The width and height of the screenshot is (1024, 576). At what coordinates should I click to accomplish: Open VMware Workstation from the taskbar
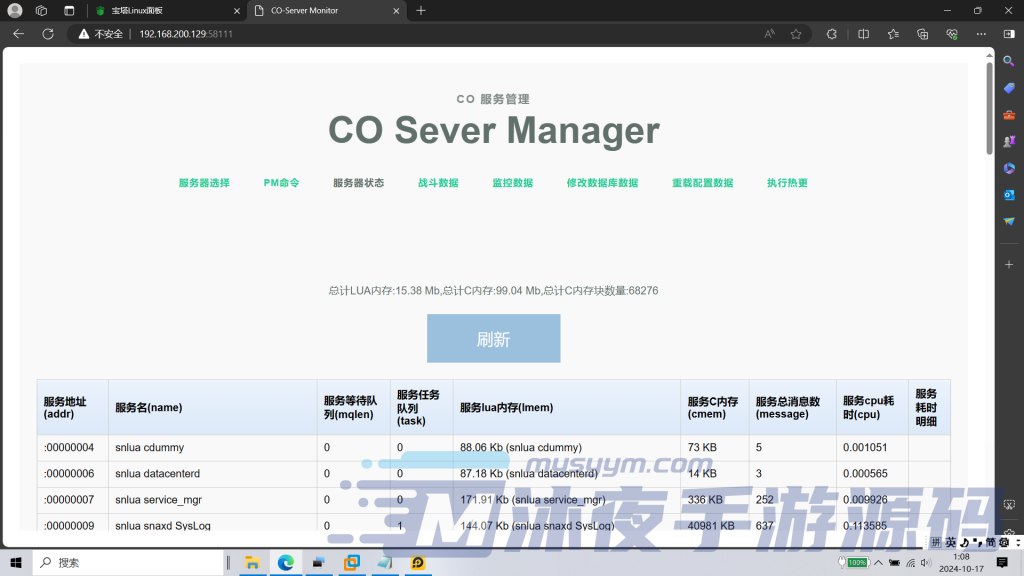click(352, 562)
